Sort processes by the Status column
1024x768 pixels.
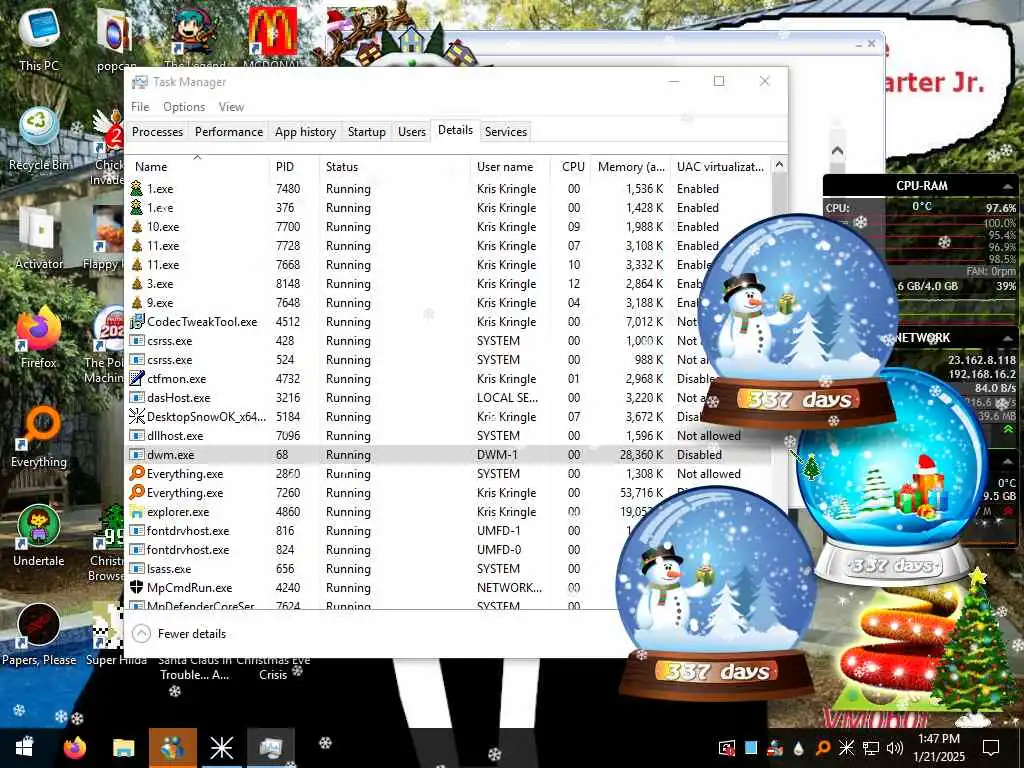coord(394,167)
